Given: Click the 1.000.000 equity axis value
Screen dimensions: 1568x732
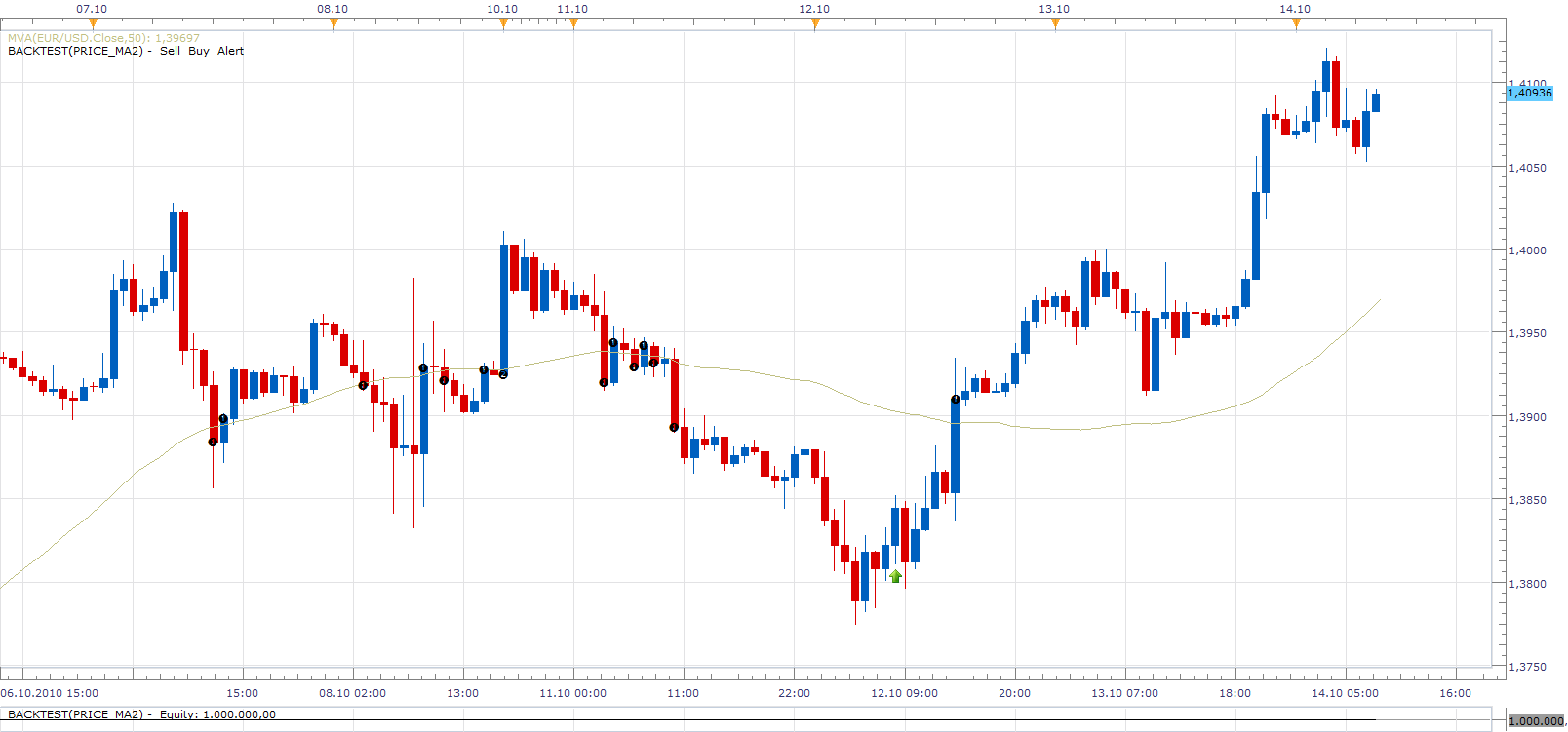Looking at the screenshot, I should coord(1536,721).
